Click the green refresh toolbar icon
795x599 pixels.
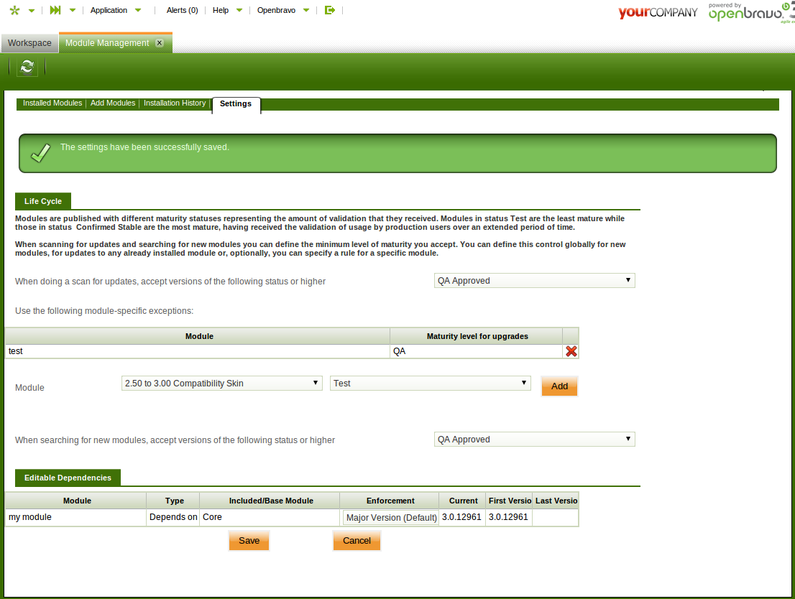[x=27, y=67]
